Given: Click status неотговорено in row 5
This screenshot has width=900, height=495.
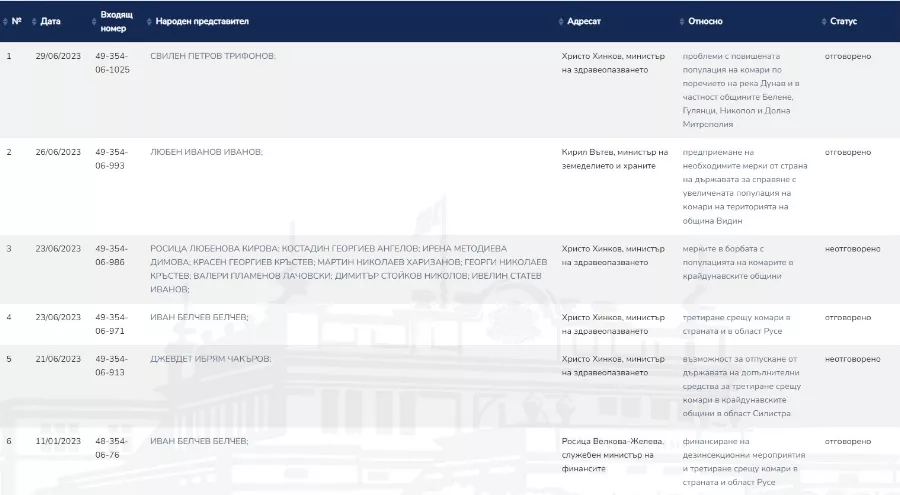Looking at the screenshot, I should pos(852,359).
